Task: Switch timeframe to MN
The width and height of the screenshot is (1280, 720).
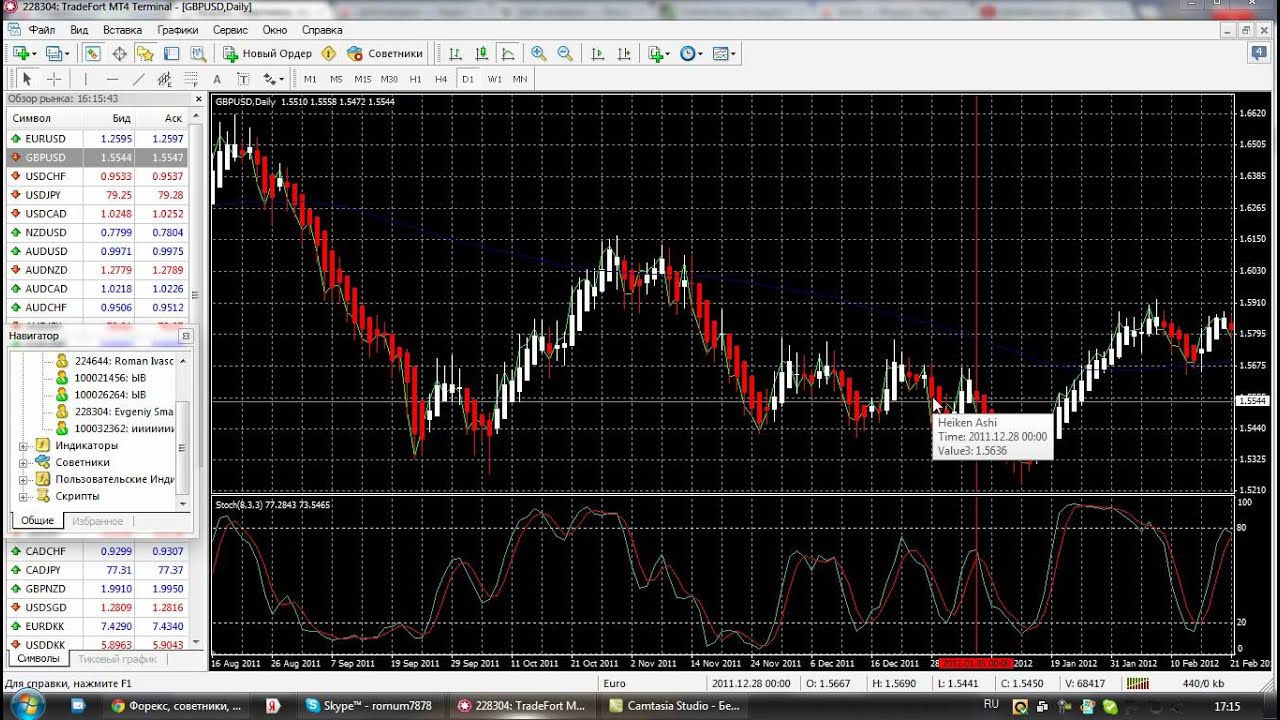Action: pos(520,79)
